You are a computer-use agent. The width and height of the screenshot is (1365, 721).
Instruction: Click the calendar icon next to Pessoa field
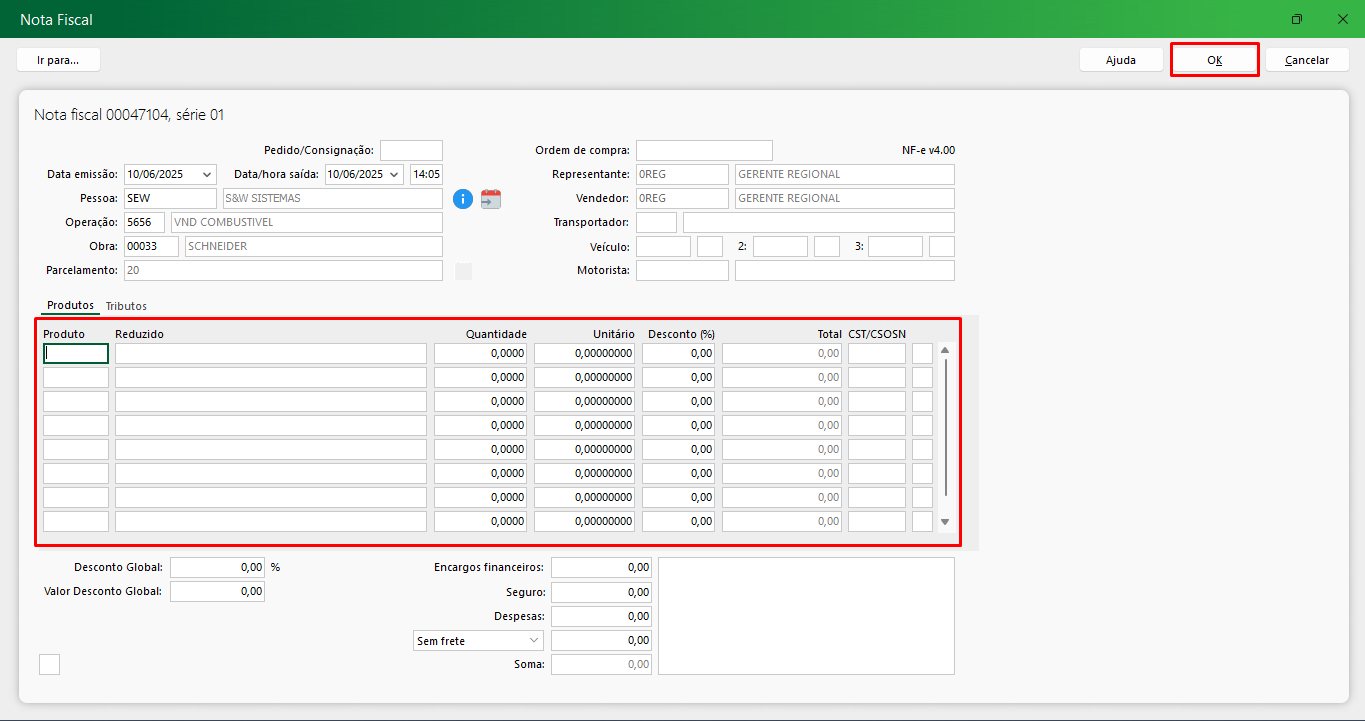(490, 199)
